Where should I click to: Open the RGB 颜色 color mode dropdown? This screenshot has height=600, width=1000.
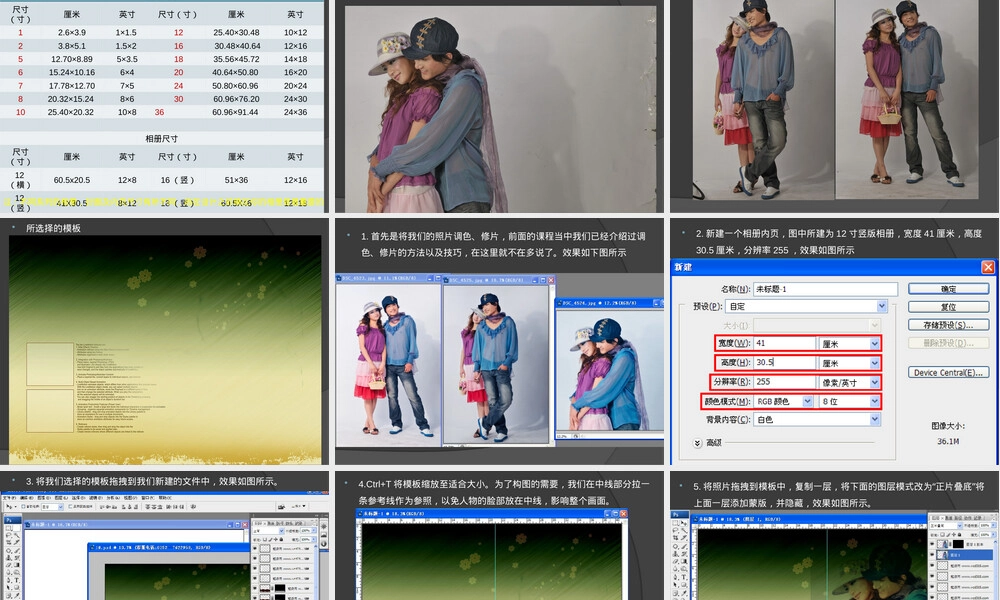coord(783,401)
